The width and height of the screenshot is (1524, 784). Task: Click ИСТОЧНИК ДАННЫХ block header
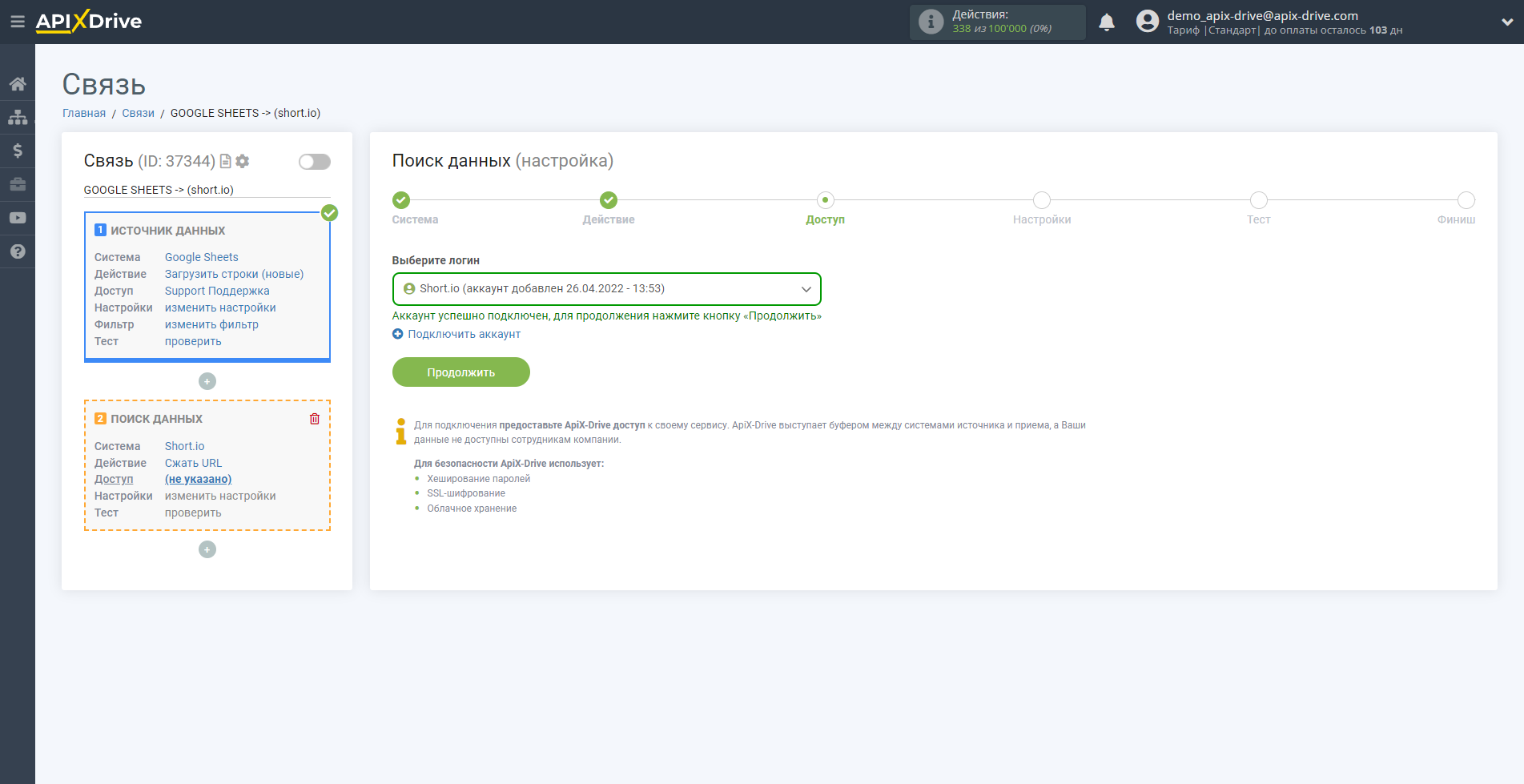pyautogui.click(x=168, y=231)
